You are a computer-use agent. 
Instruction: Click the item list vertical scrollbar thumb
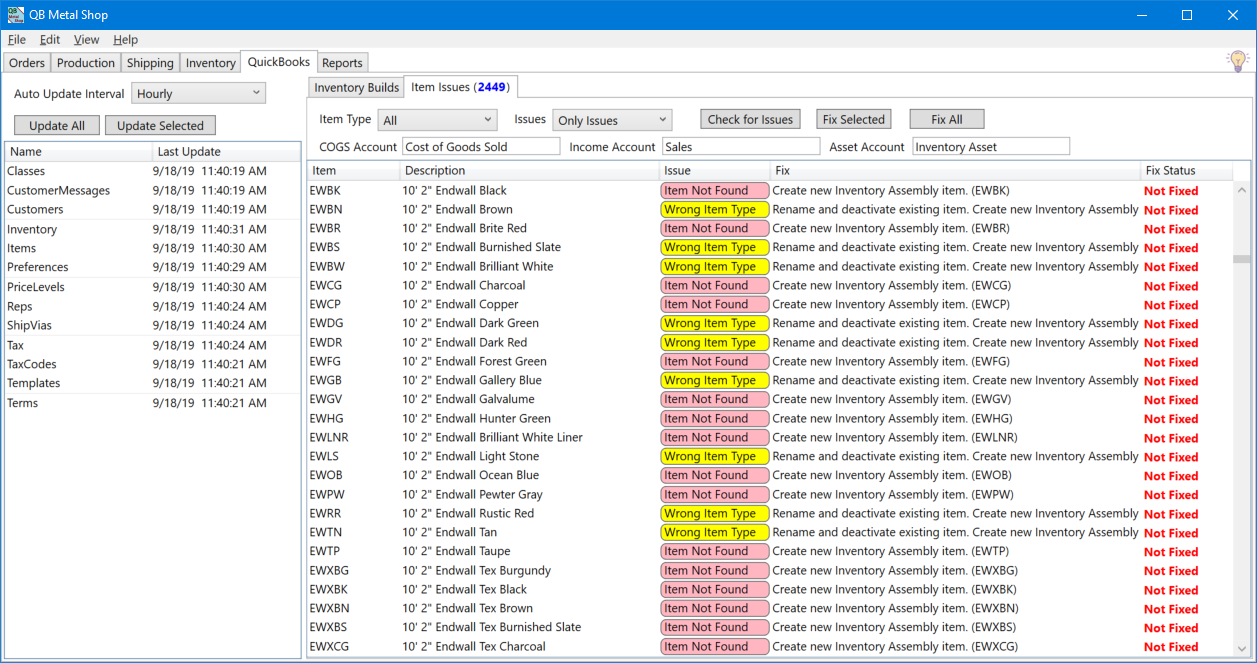click(x=1240, y=258)
